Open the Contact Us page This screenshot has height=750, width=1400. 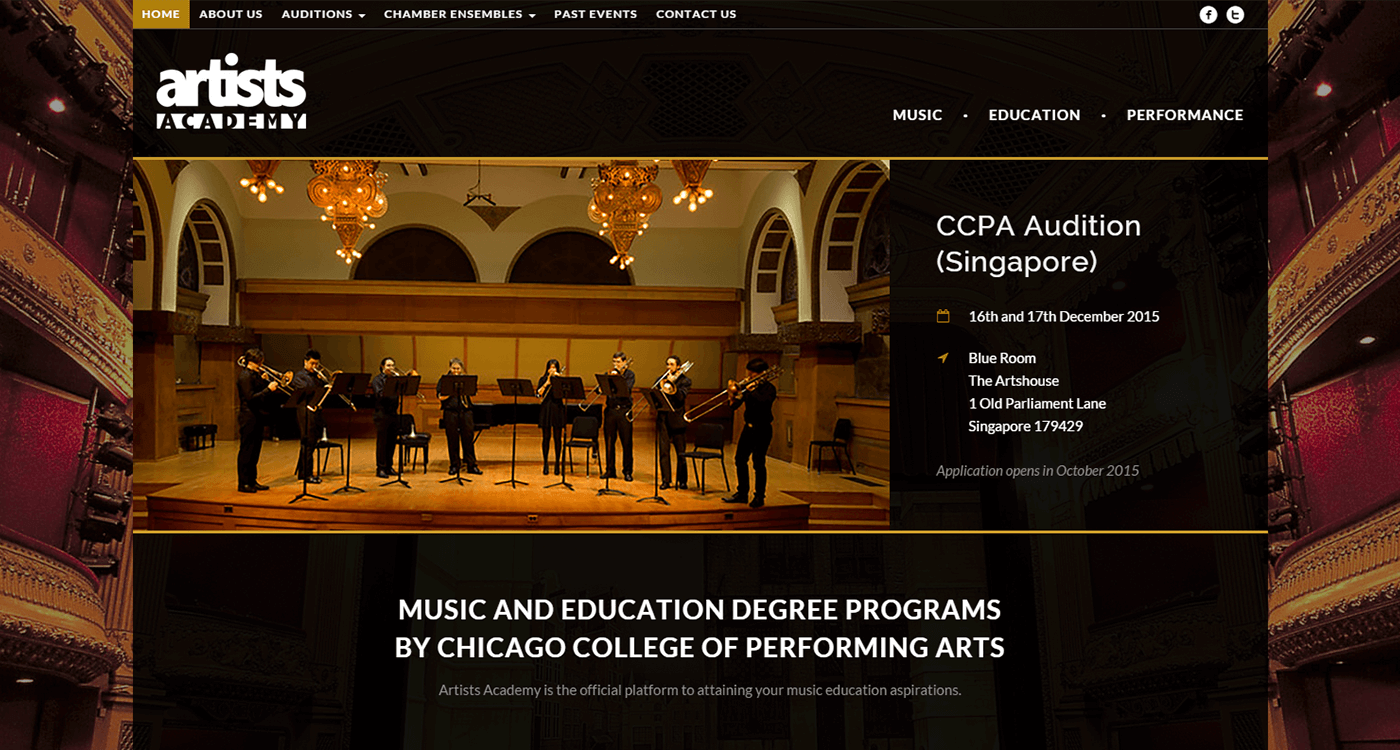tap(696, 14)
